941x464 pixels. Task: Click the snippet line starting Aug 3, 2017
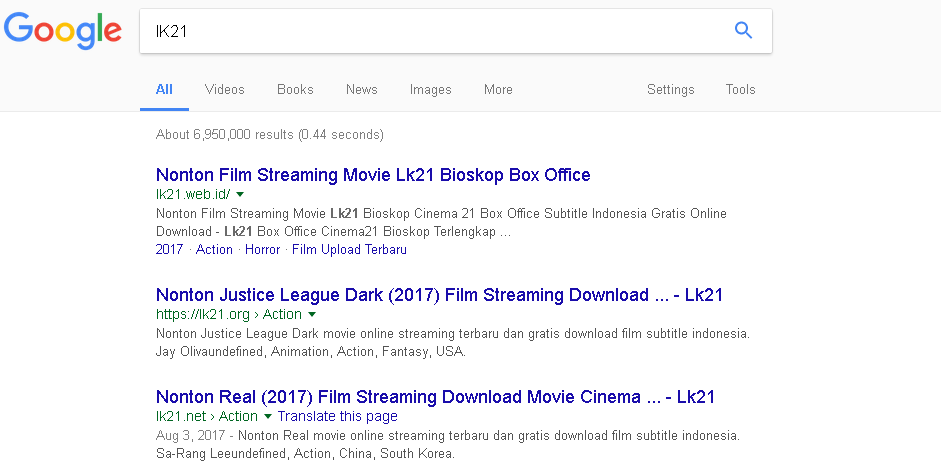pos(448,435)
